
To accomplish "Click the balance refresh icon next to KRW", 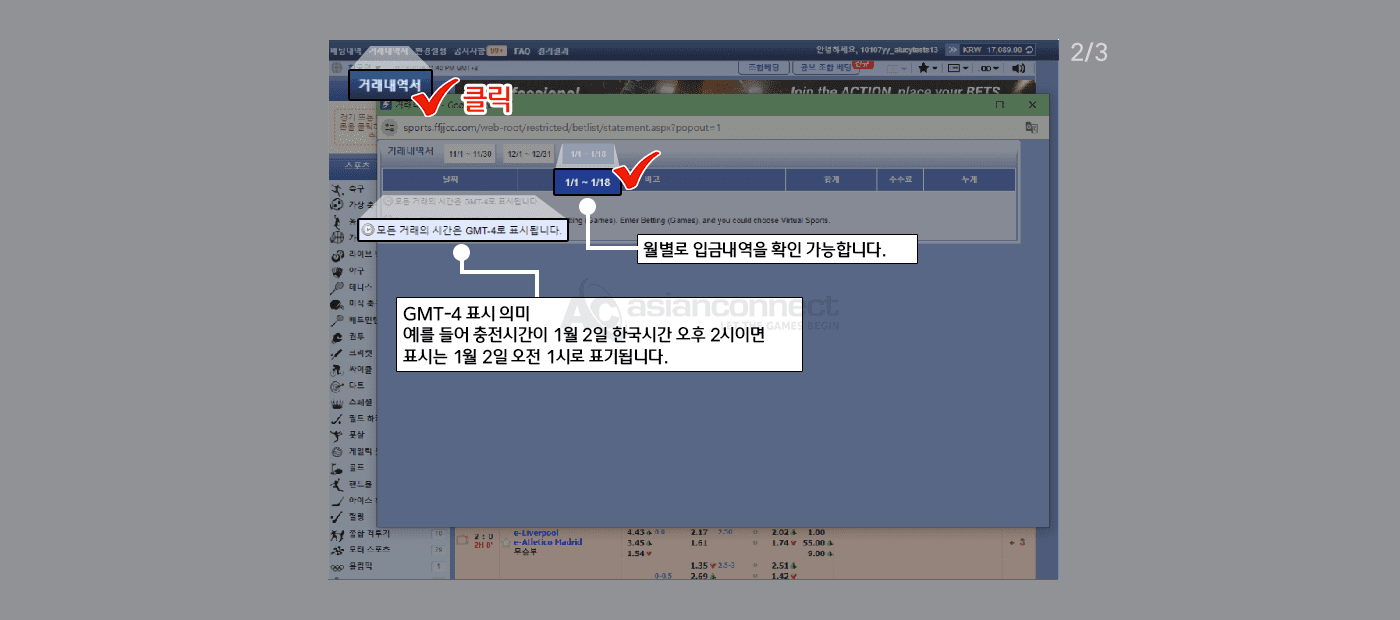I will click(1029, 50).
